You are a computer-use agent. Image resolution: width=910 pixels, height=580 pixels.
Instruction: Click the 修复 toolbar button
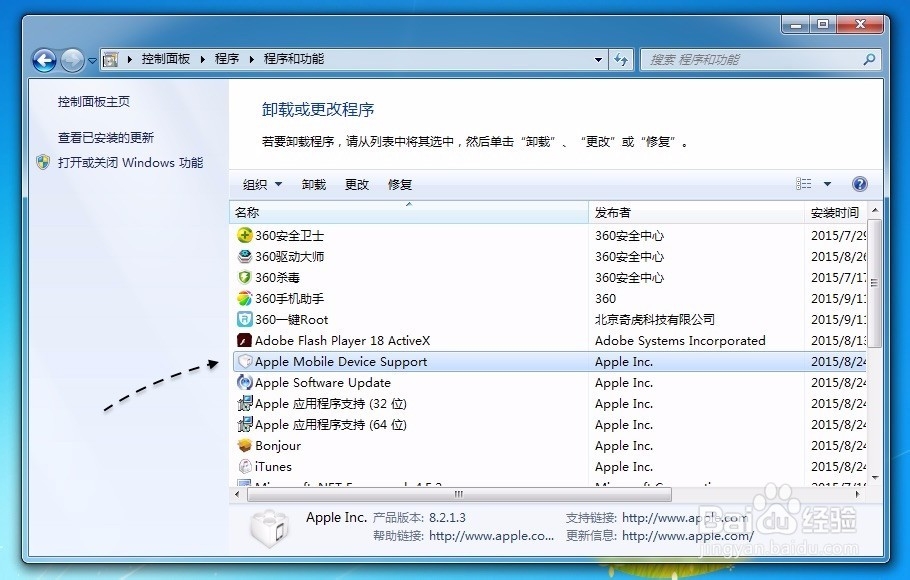point(400,185)
